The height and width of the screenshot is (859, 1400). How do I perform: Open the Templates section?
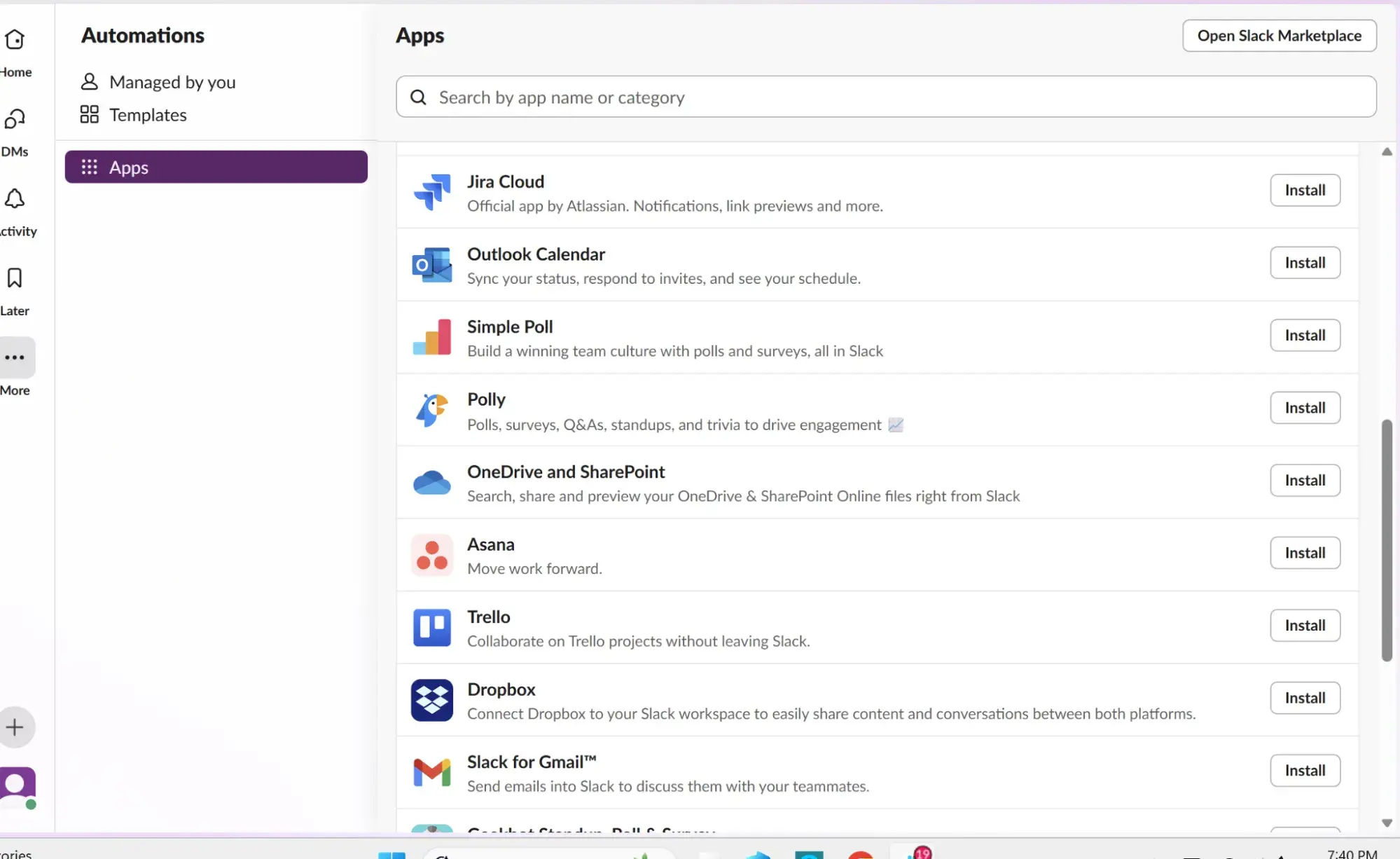(147, 114)
